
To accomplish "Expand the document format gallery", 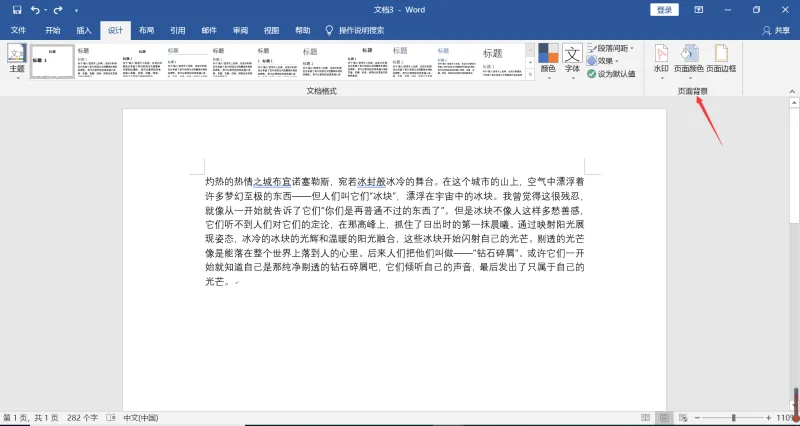I will coord(530,74).
